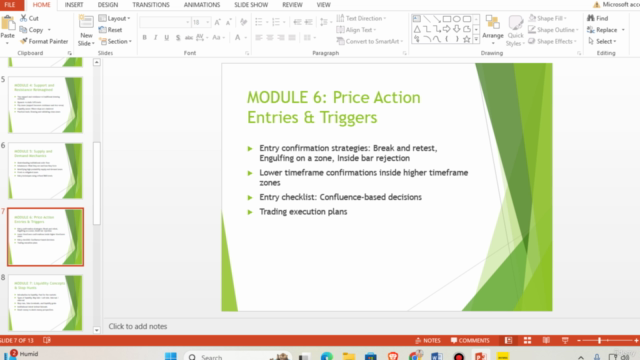This screenshot has height=360, width=640.
Task: Open Character Spacing dropdown
Action: (x=202, y=38)
